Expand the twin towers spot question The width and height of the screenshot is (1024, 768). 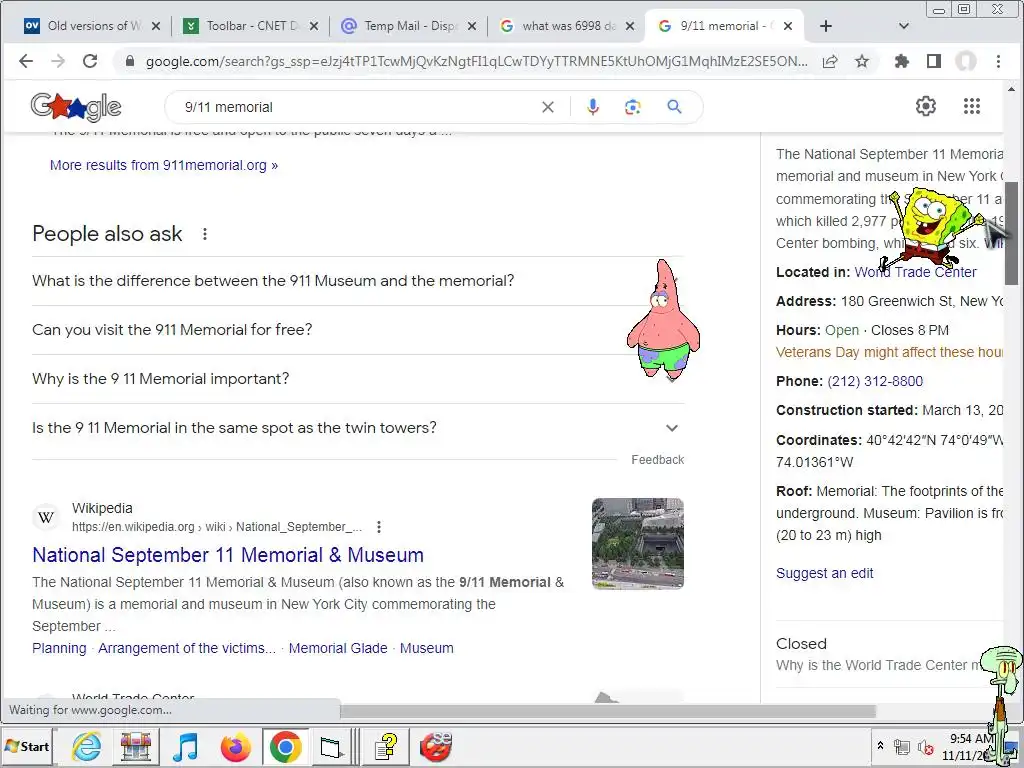[358, 428]
